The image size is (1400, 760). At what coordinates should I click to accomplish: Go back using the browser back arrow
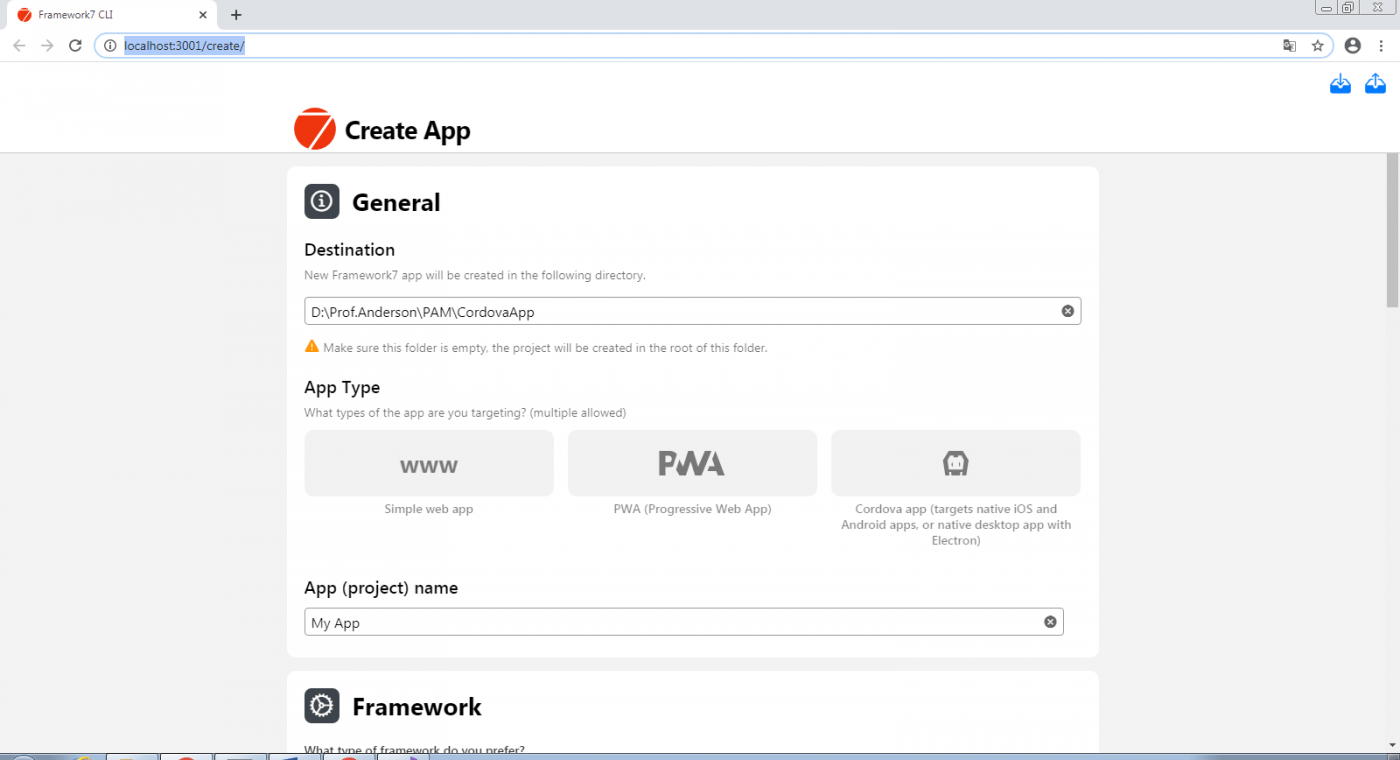(x=19, y=45)
